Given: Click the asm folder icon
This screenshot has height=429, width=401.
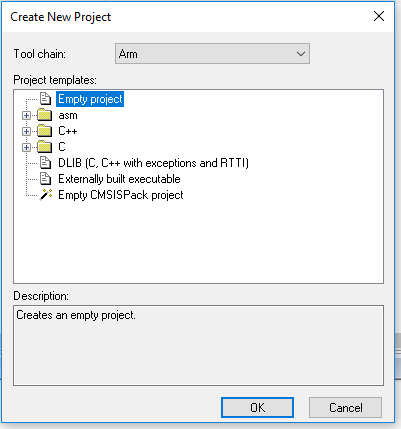Looking at the screenshot, I should (45, 115).
